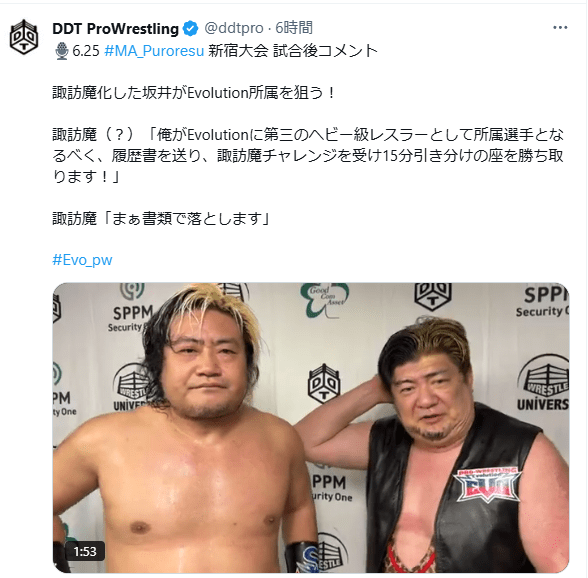Open the DDT ProWrestling profile avatar
This screenshot has height=578, width=588.
24,37
